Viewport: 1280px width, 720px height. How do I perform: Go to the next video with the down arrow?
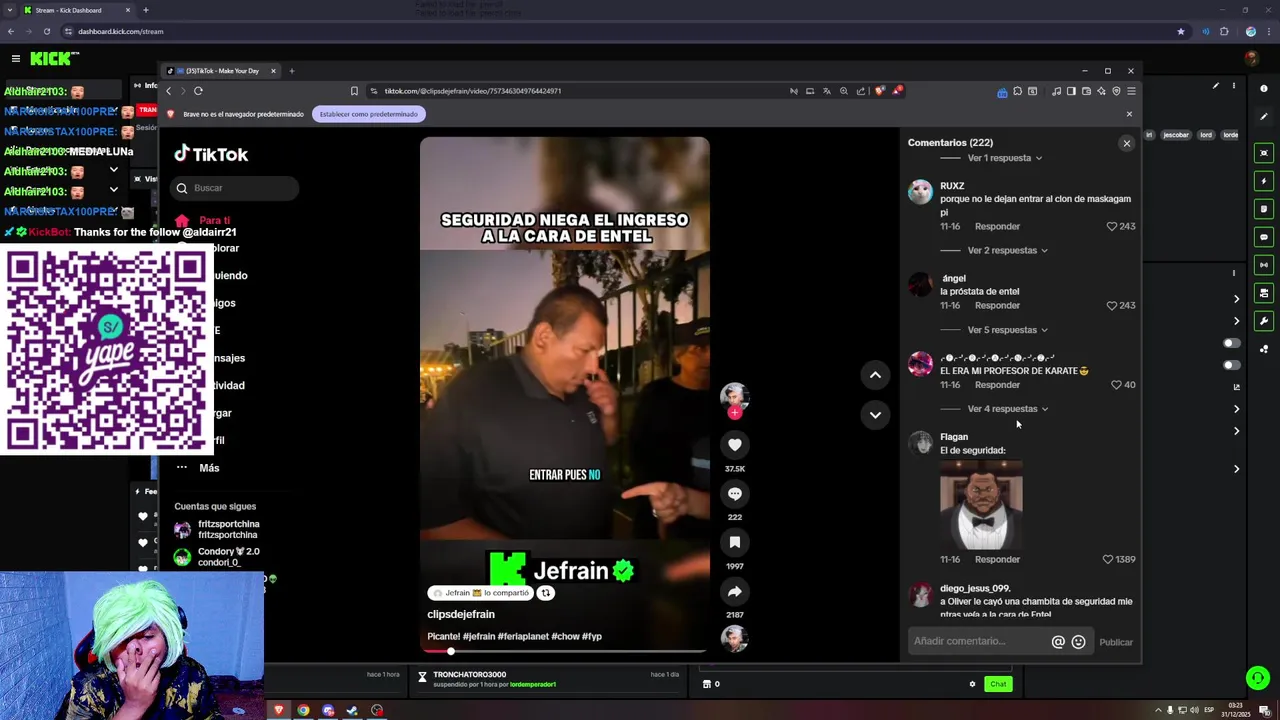(x=875, y=415)
